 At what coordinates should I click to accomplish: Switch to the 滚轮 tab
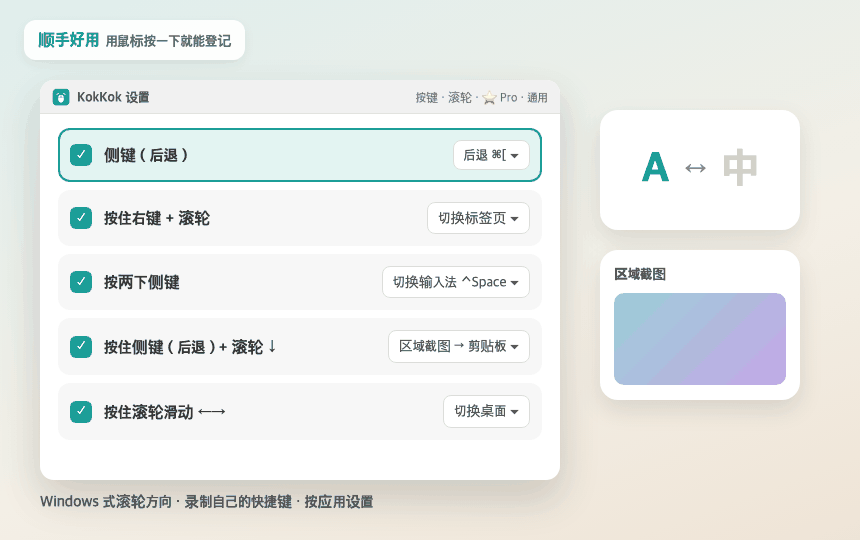tap(460, 98)
